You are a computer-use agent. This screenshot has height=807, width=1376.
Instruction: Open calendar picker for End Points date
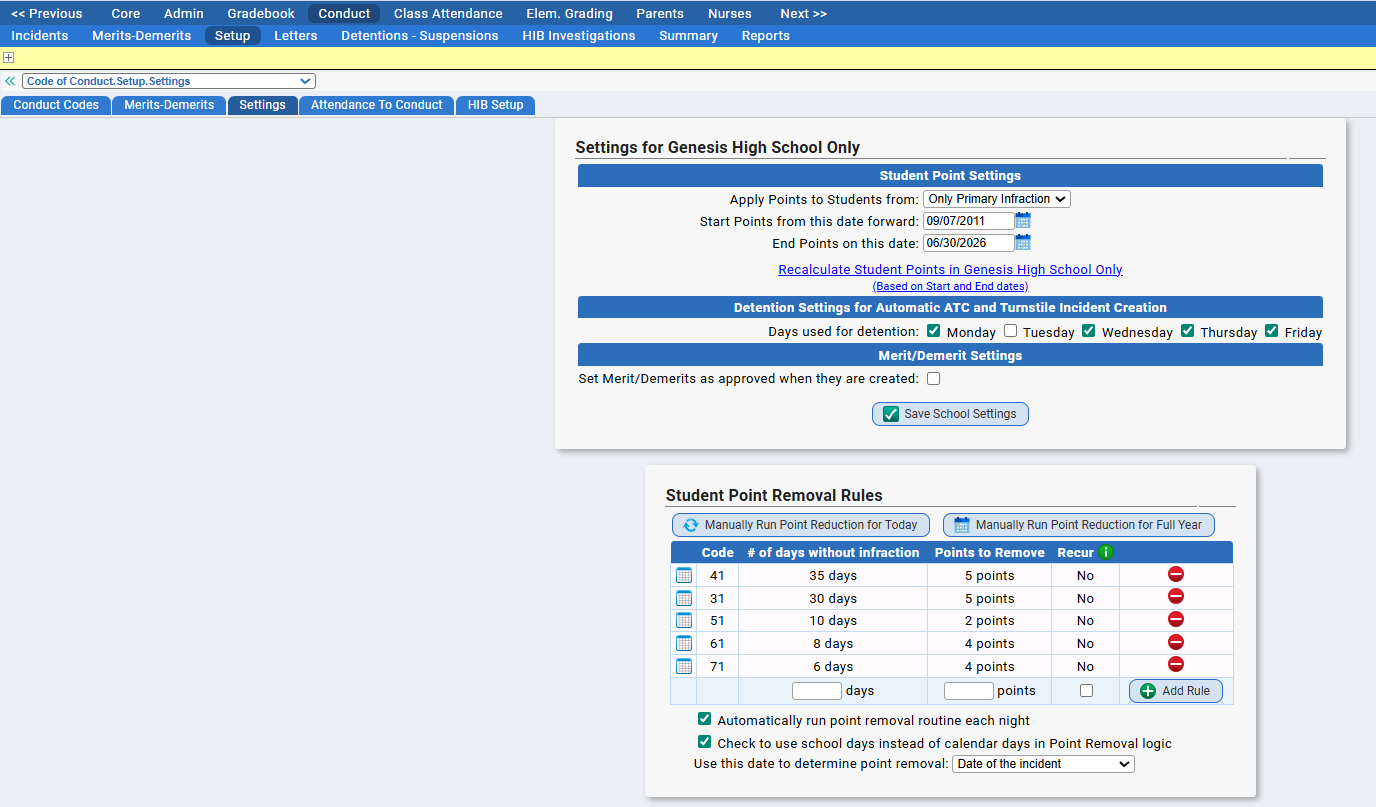[1022, 243]
